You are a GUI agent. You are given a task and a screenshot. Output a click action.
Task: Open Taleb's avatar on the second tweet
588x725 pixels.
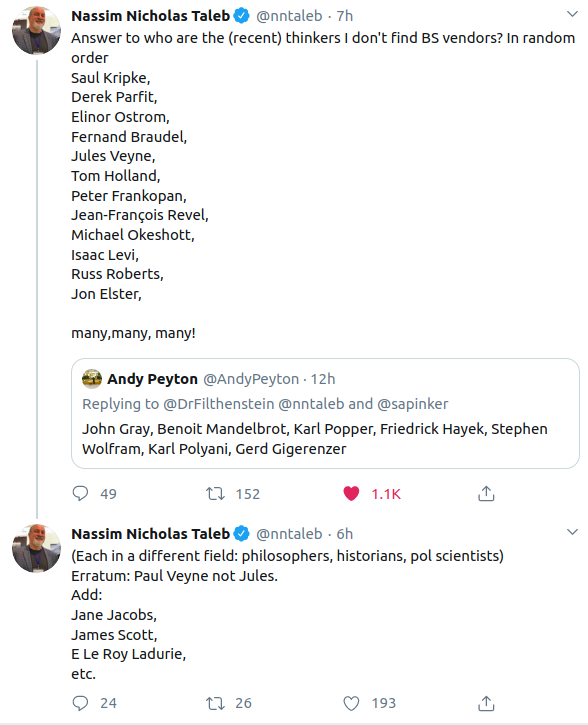37,548
